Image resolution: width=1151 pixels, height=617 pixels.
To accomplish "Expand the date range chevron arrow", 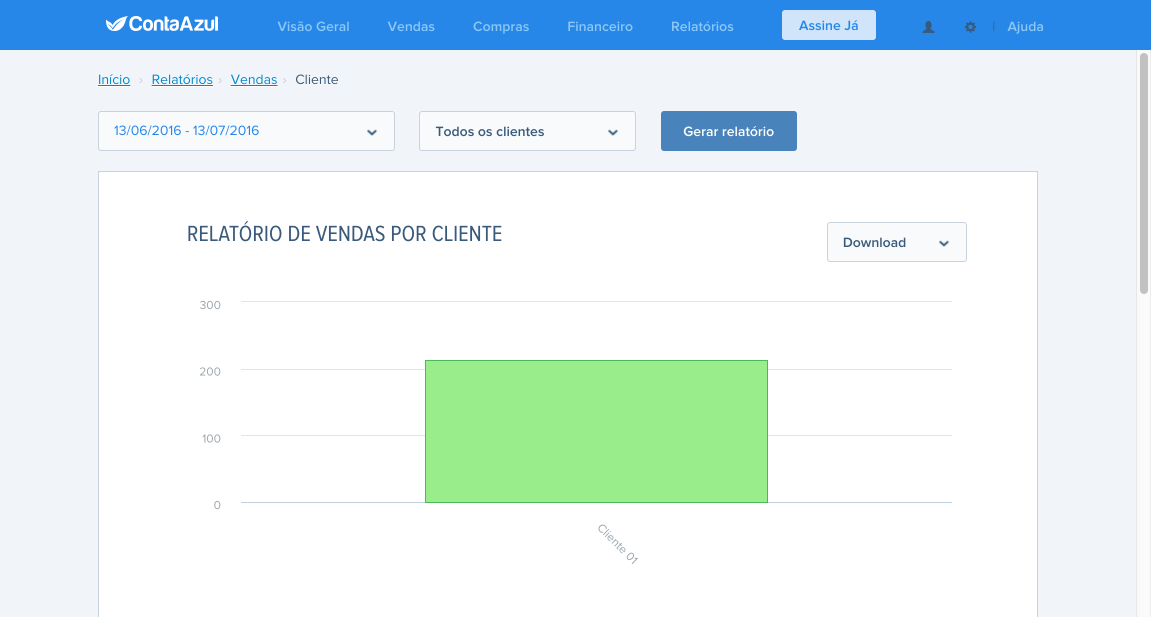I will 371,132.
